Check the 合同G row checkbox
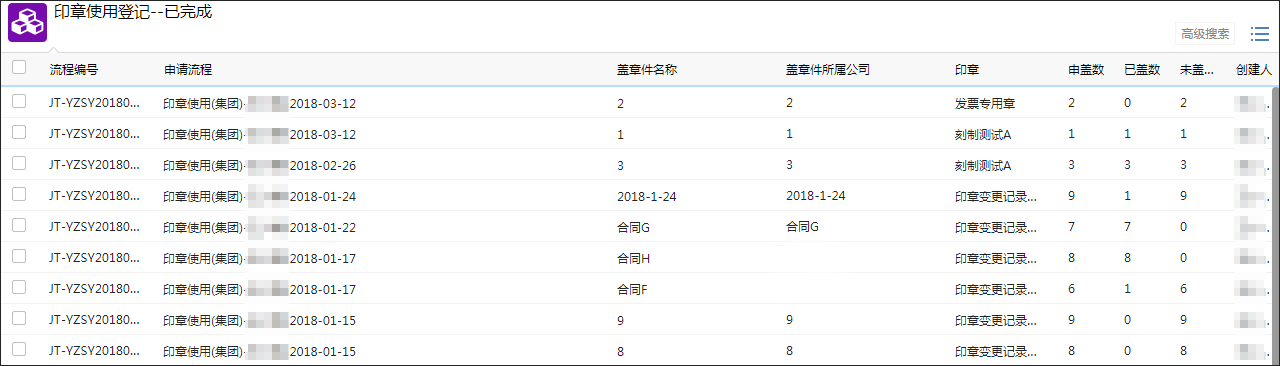The height and width of the screenshot is (366, 1280). [19, 226]
